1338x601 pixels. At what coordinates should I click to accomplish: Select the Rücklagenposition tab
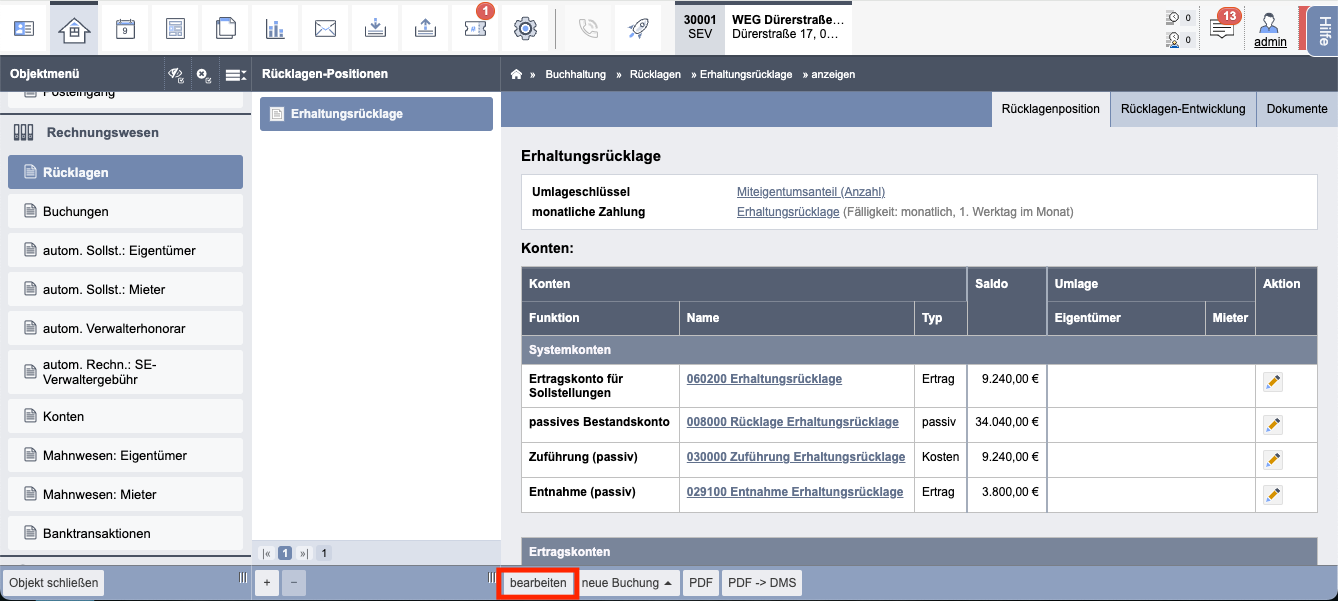point(1050,109)
